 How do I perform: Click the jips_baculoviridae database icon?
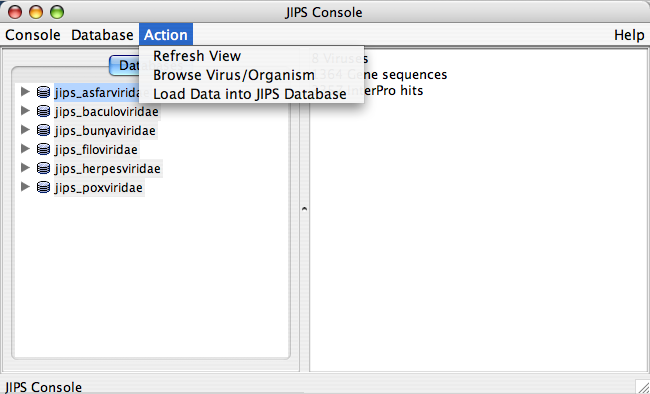[44, 111]
